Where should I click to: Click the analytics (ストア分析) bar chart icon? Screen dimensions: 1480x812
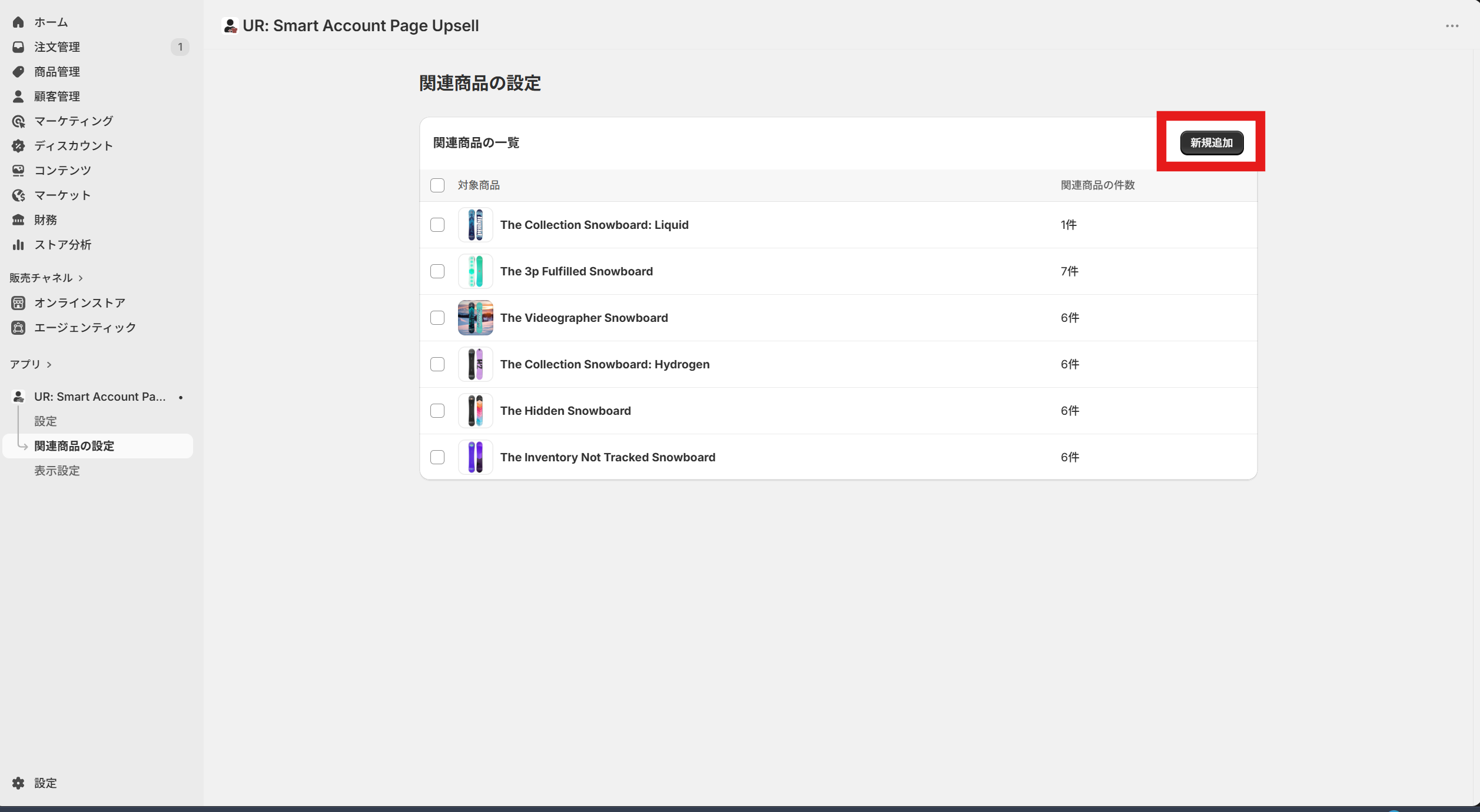click(18, 244)
